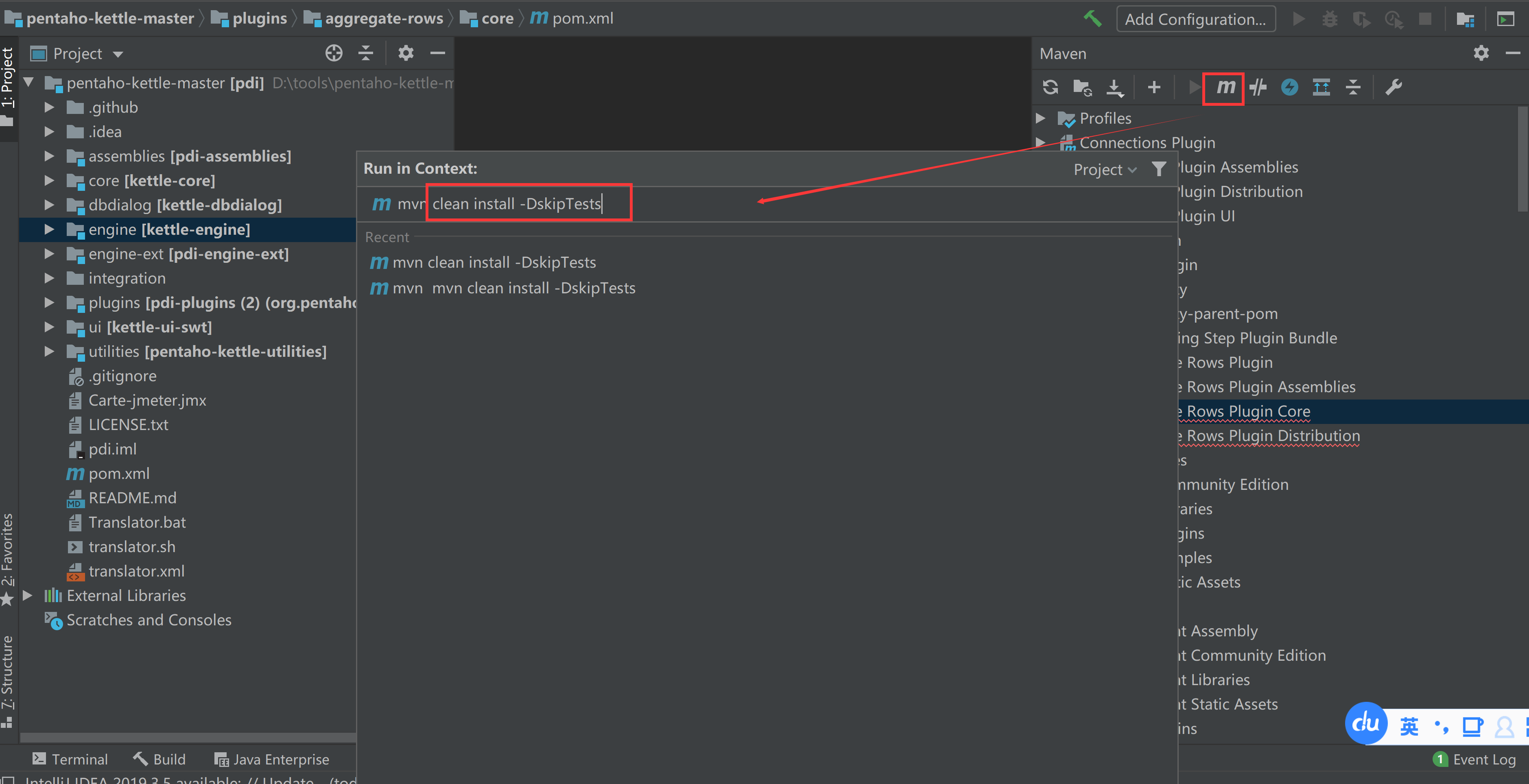This screenshot has width=1529, height=784.
Task: Click filter icon in Run in Context popup
Action: (1158, 169)
